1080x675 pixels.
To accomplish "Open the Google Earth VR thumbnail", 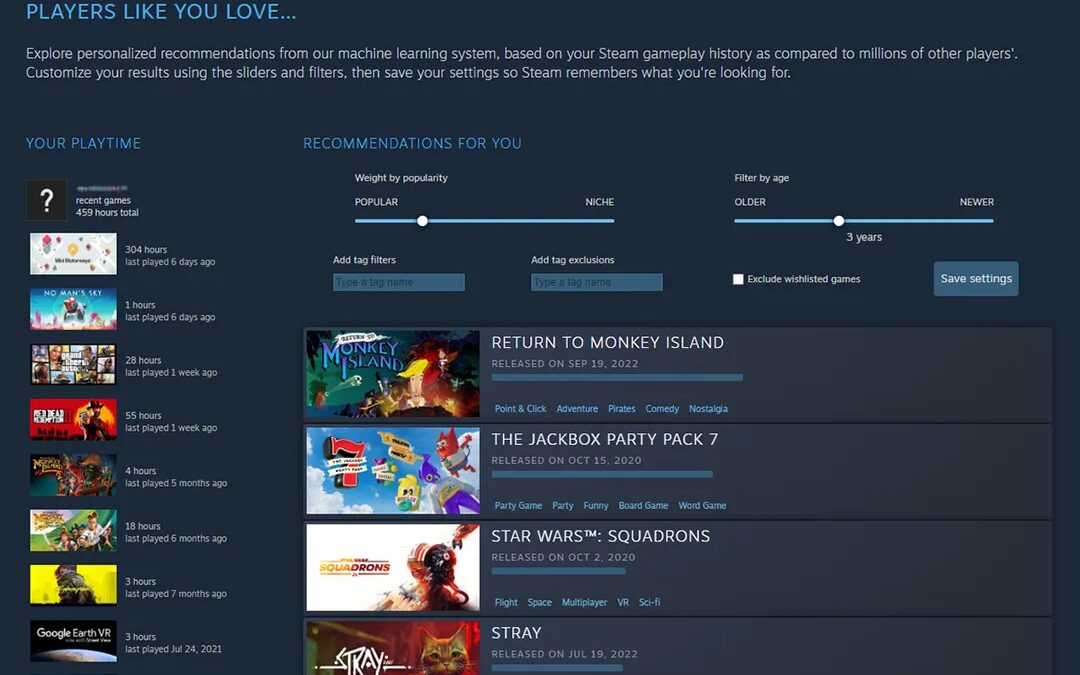I will click(x=73, y=641).
